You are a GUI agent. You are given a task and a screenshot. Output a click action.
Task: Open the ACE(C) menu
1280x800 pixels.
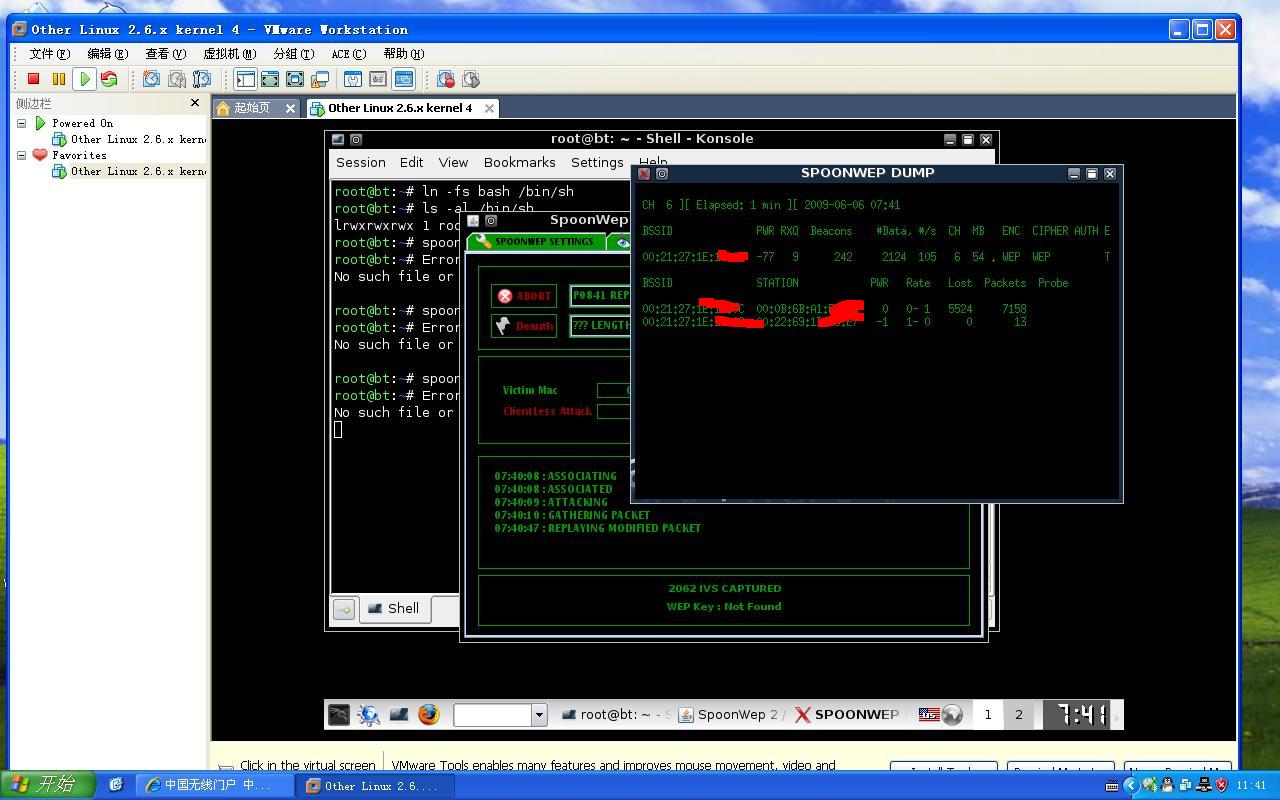click(x=349, y=54)
